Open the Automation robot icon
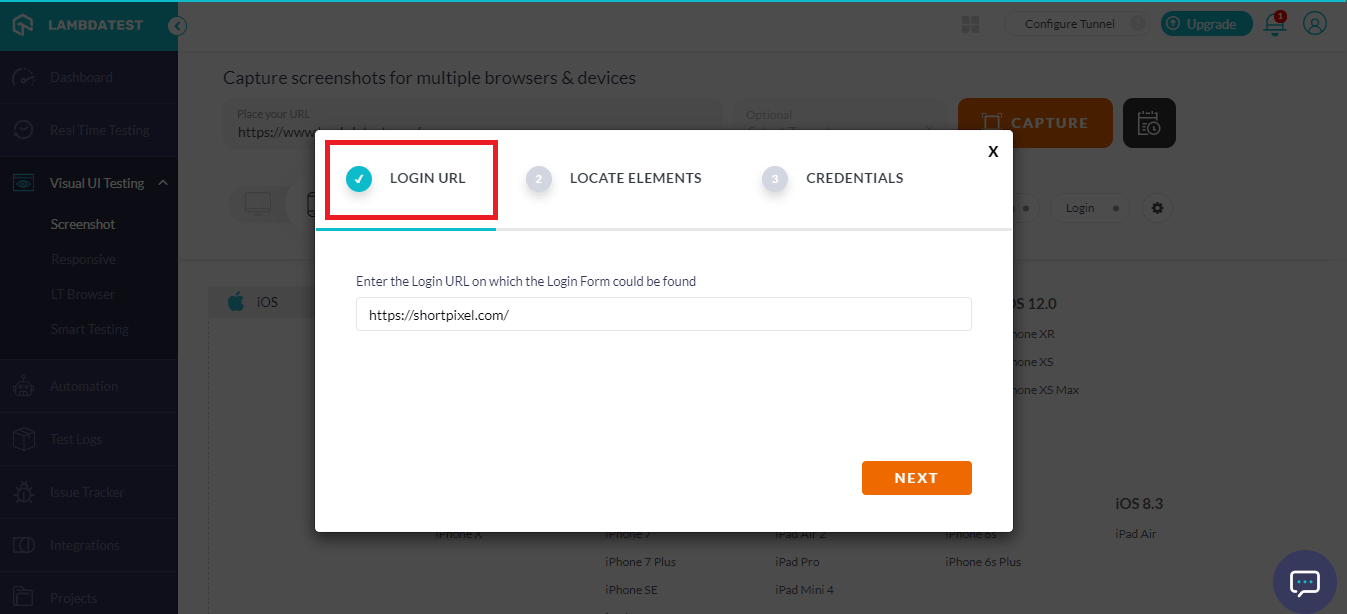Screen dimensions: 1347x614 tap(24, 386)
